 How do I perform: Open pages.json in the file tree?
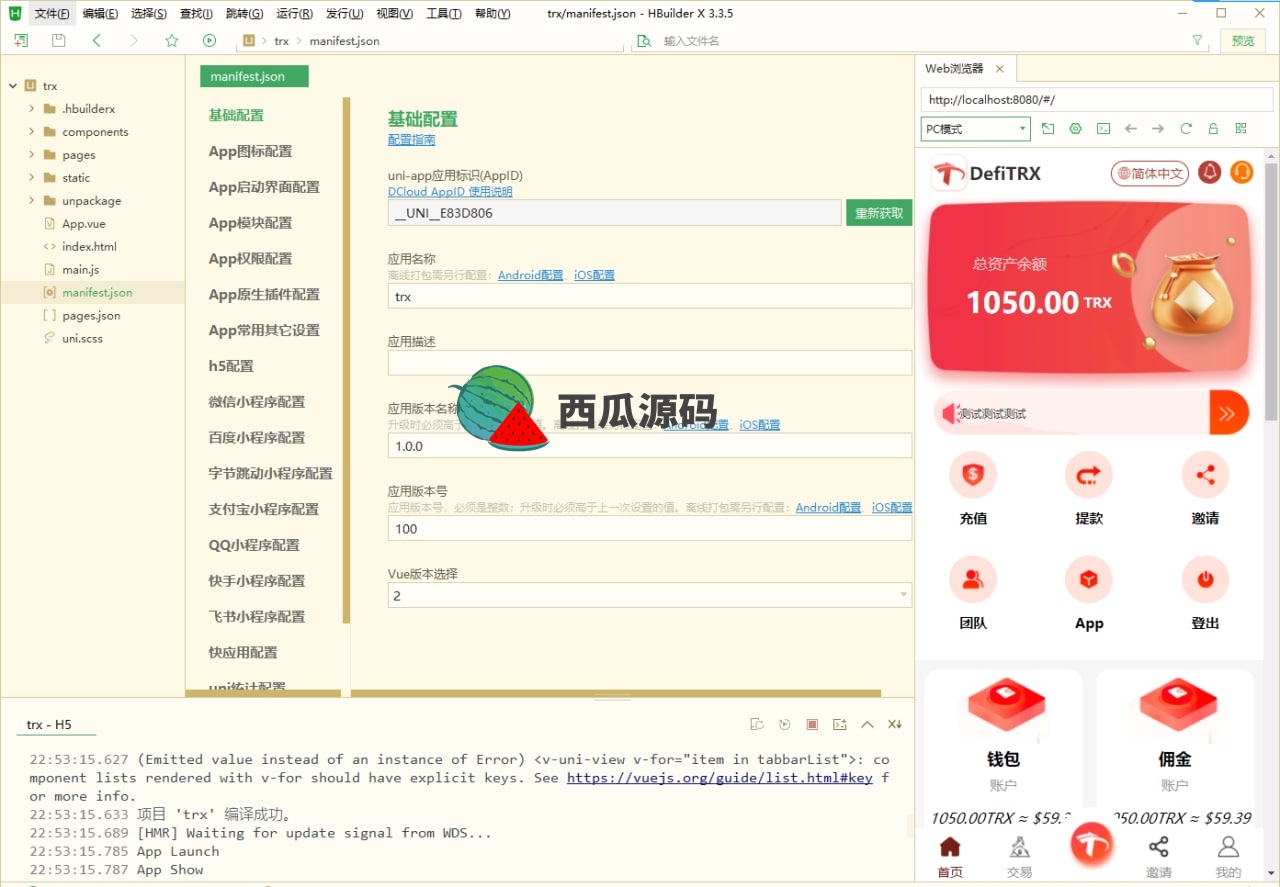click(x=91, y=315)
